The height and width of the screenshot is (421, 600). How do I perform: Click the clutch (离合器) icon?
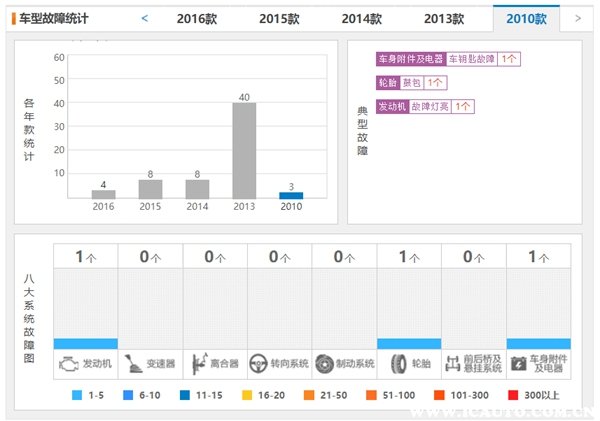point(200,364)
